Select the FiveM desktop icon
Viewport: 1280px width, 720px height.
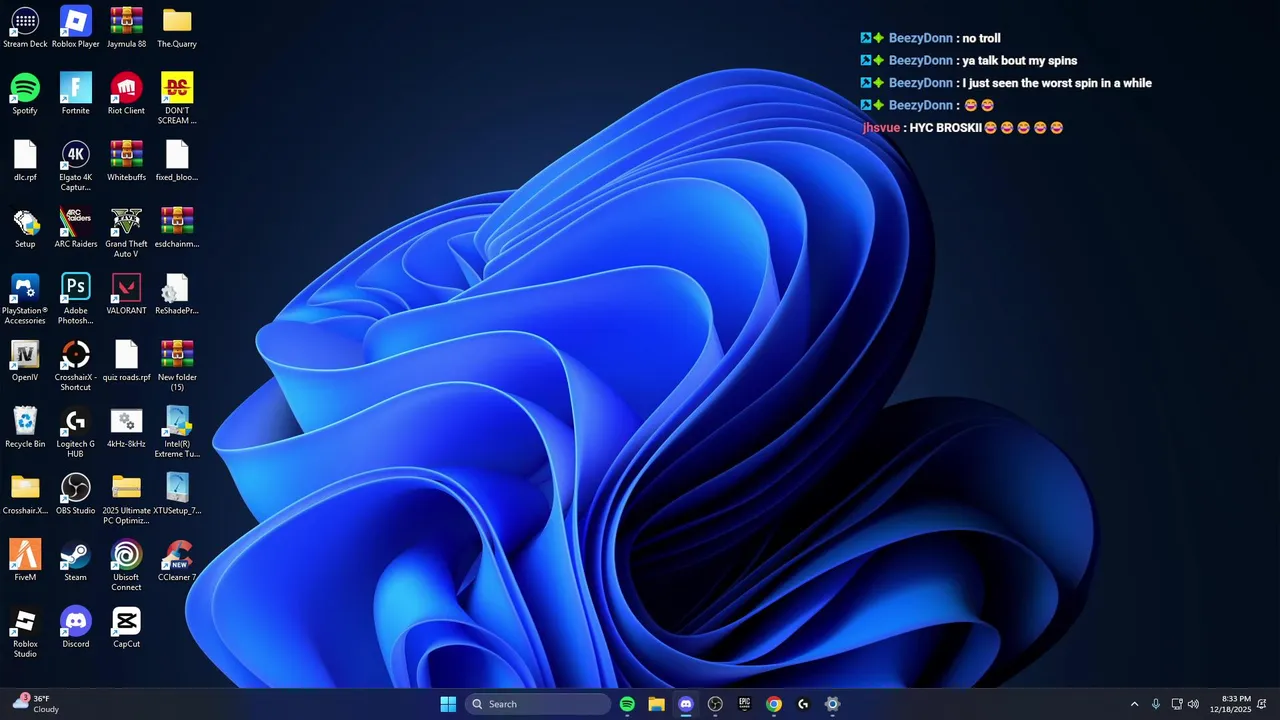click(x=25, y=561)
